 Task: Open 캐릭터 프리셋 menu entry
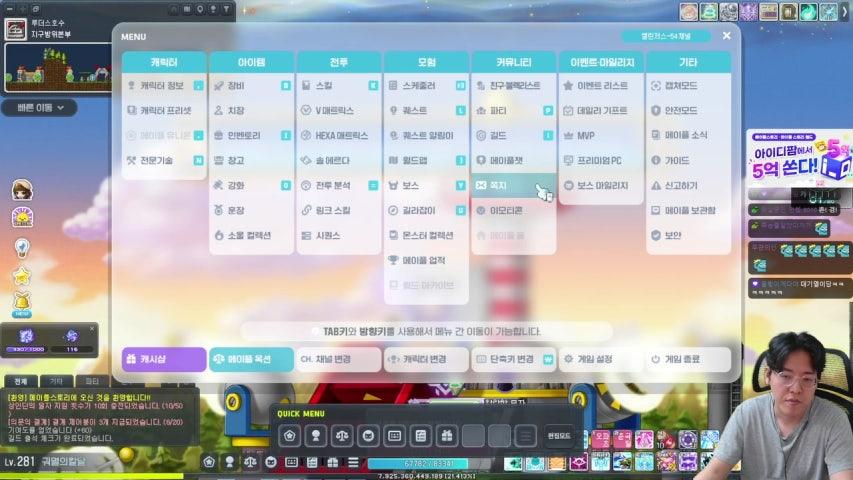tap(164, 110)
